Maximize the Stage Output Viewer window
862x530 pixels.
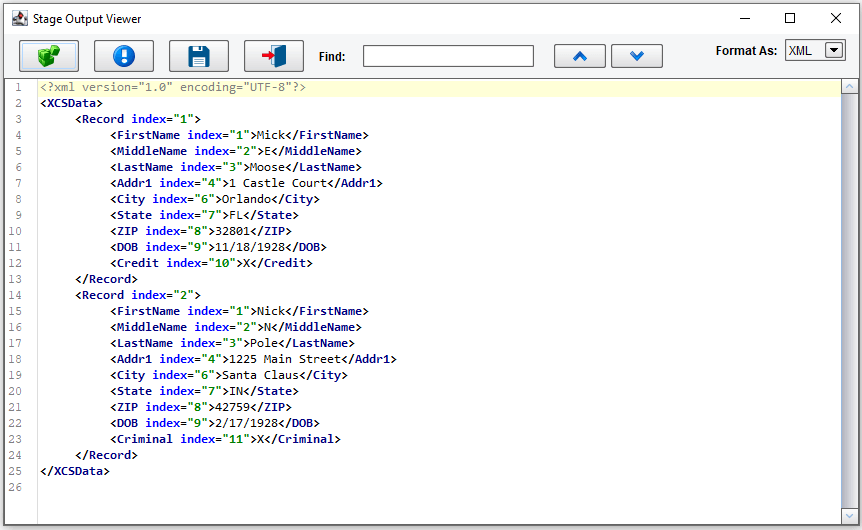click(789, 18)
